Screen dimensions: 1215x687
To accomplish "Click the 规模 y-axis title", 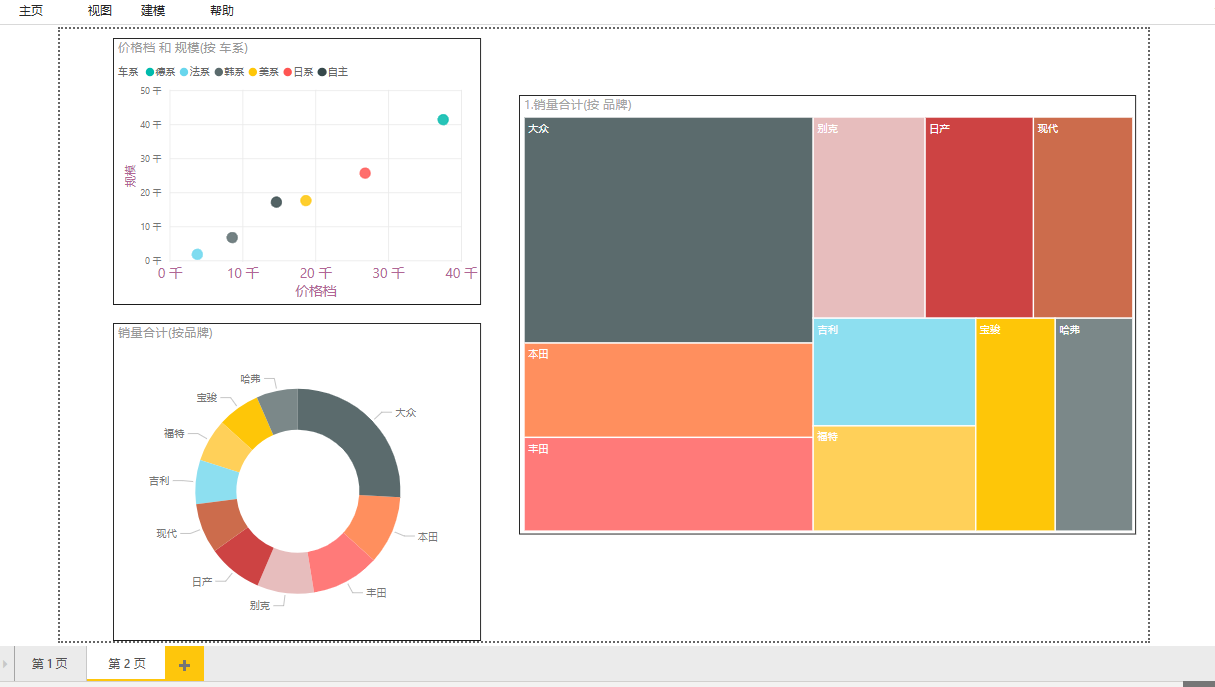I will (x=130, y=176).
